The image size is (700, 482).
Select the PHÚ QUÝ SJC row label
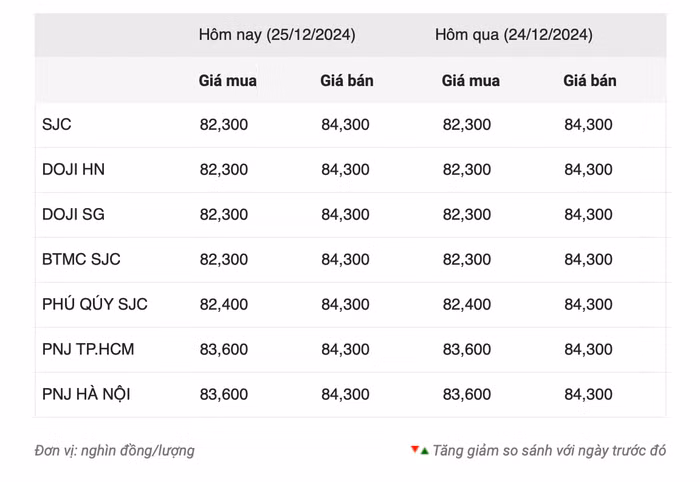point(95,304)
